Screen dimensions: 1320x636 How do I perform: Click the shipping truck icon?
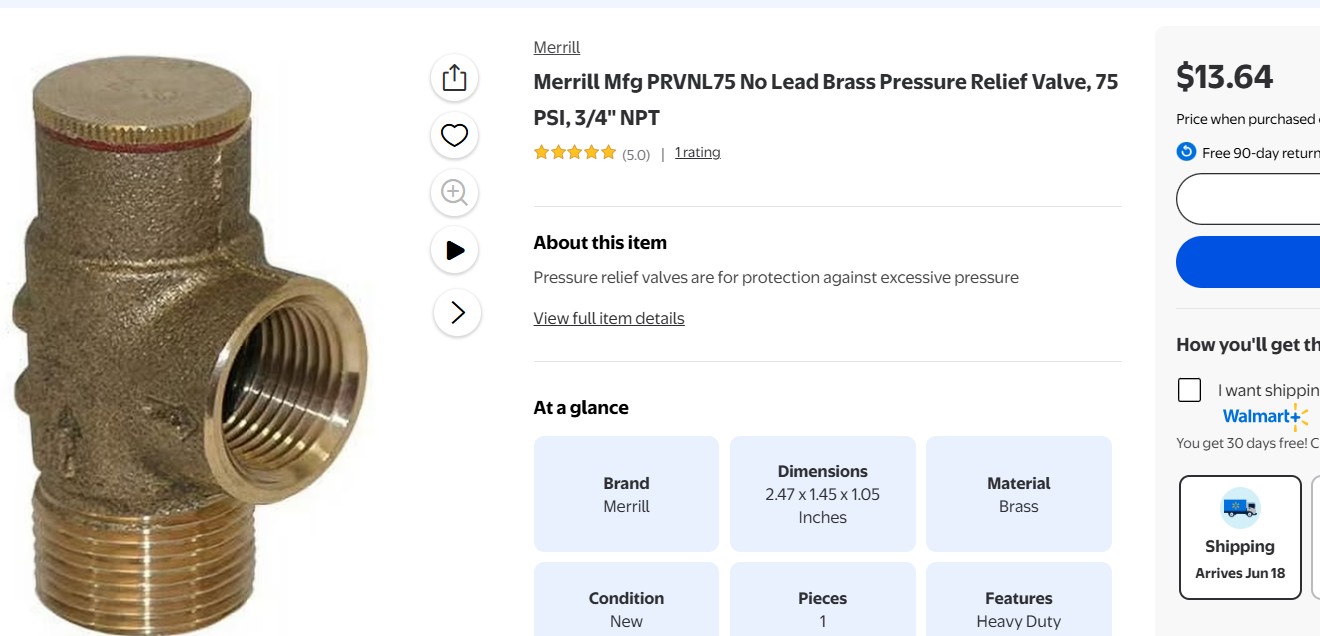coord(1240,508)
